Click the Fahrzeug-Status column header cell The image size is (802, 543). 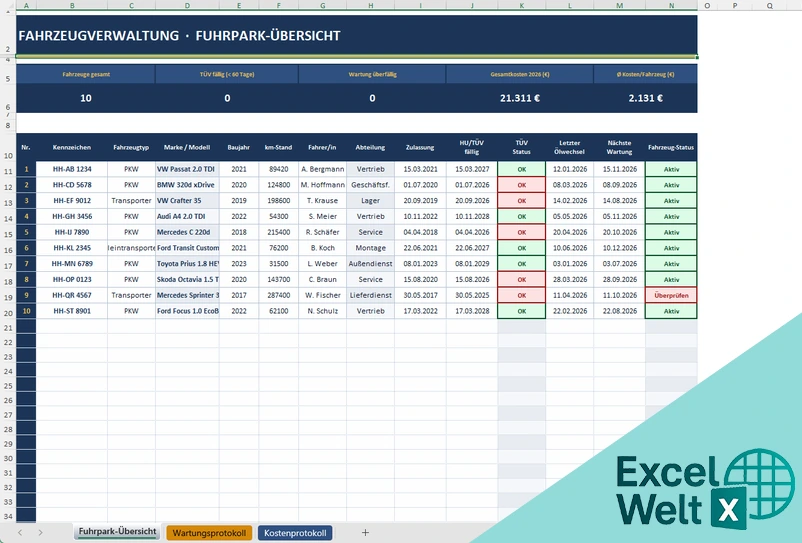[671, 147]
